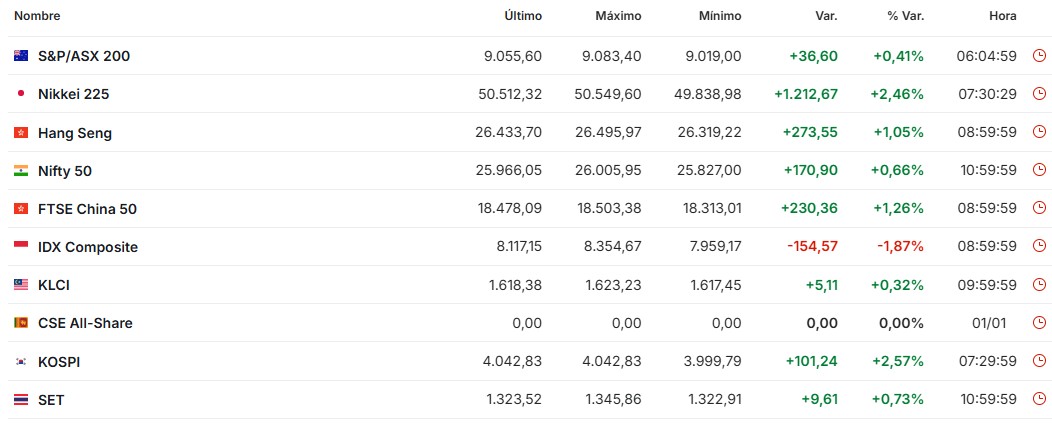Open FTSE China 50 index link

coord(87,209)
